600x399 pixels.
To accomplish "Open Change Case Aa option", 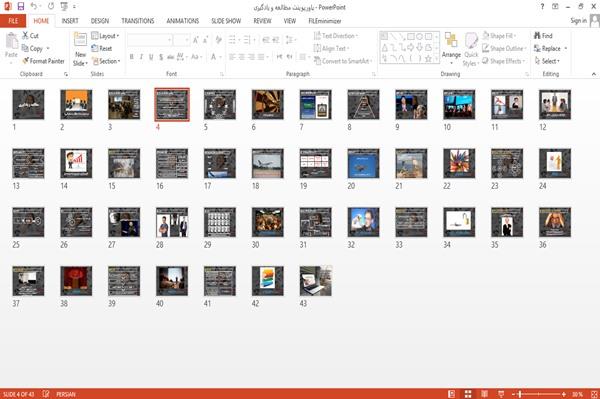I will point(196,57).
